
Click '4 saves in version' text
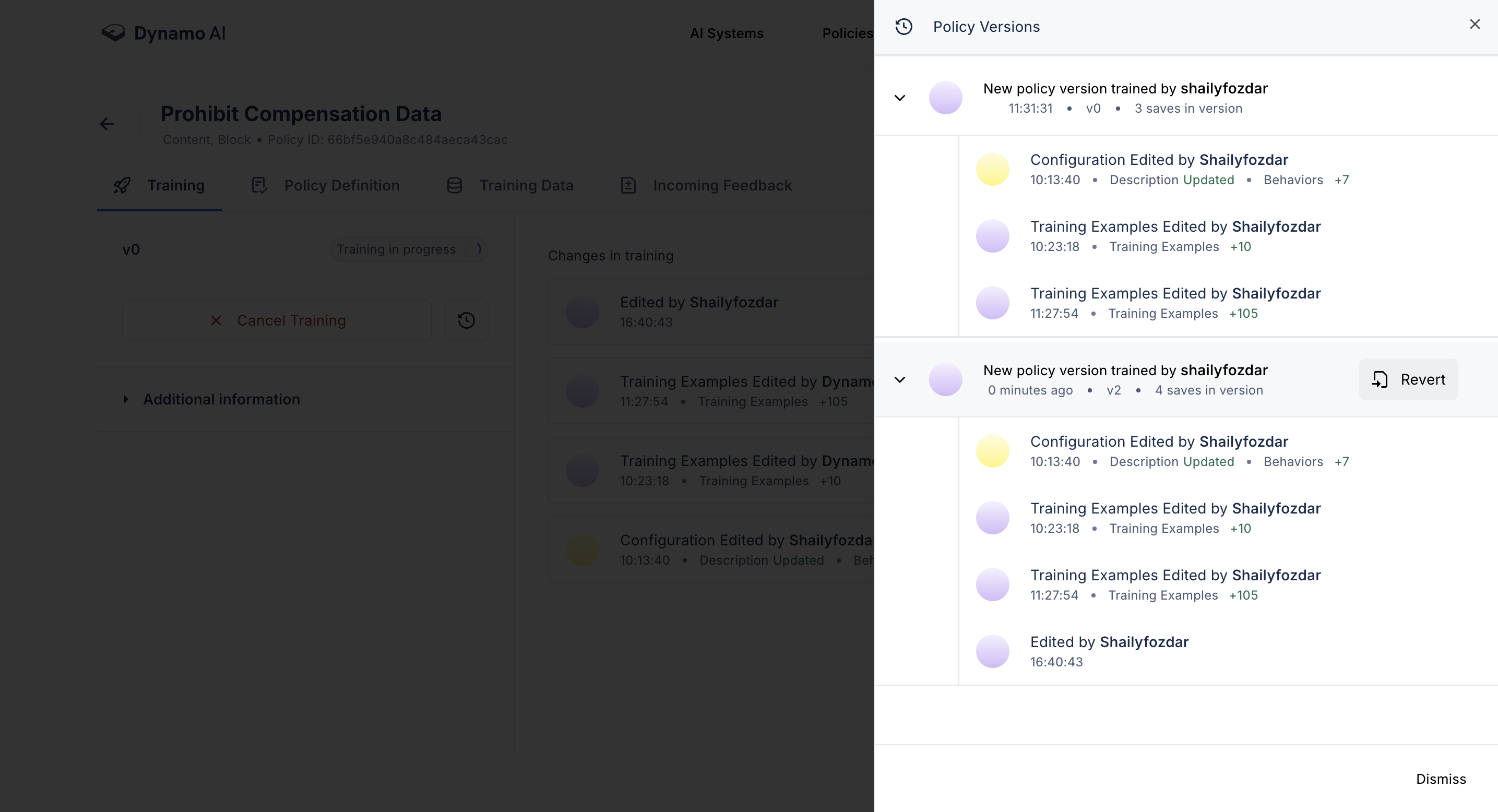pyautogui.click(x=1209, y=390)
